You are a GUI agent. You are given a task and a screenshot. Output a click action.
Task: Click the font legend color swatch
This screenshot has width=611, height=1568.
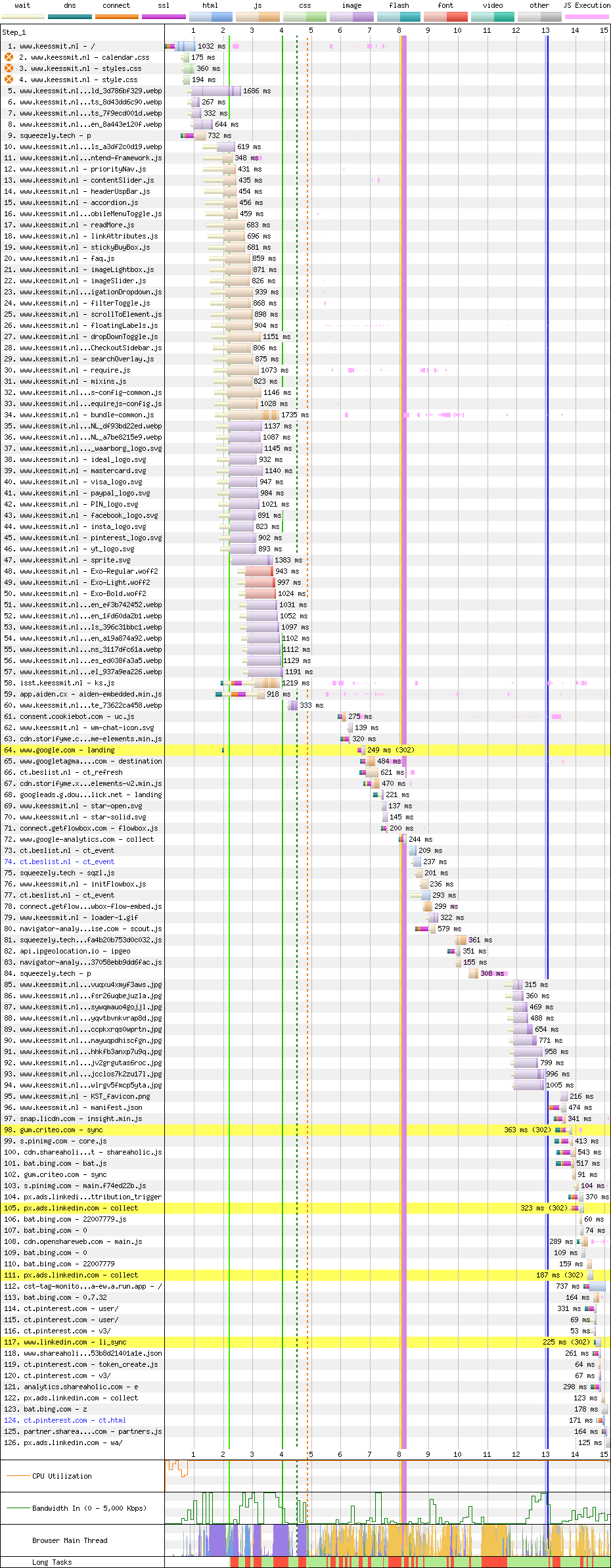click(445, 16)
